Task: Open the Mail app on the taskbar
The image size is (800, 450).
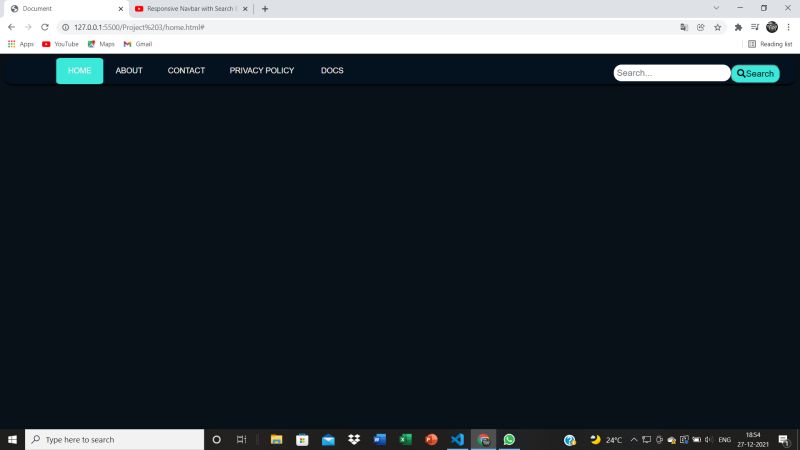Action: coord(328,439)
